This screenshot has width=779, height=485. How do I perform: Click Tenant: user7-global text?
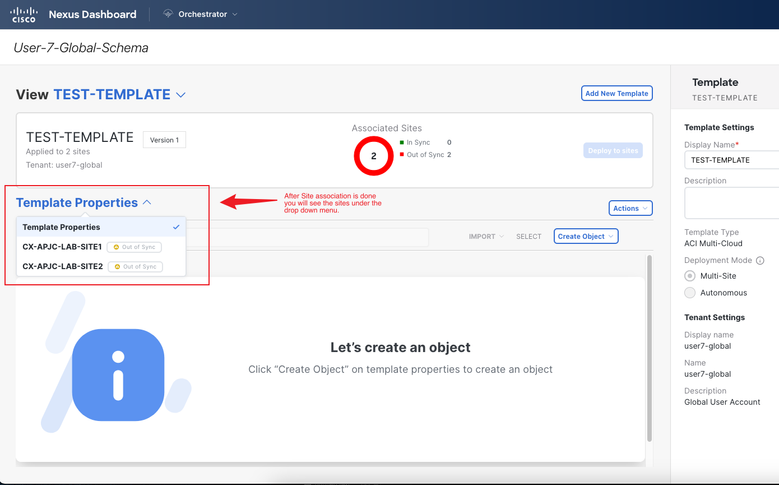pyautogui.click(x=64, y=165)
